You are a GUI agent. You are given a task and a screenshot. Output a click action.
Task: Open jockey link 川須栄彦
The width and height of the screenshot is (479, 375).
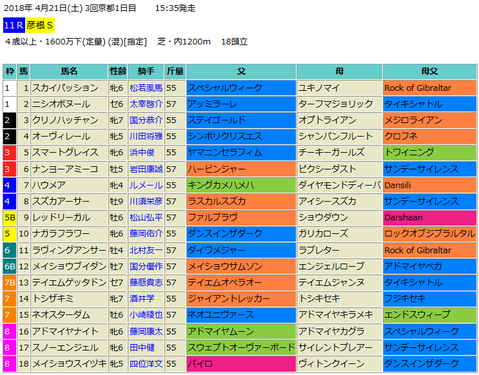coord(146,201)
